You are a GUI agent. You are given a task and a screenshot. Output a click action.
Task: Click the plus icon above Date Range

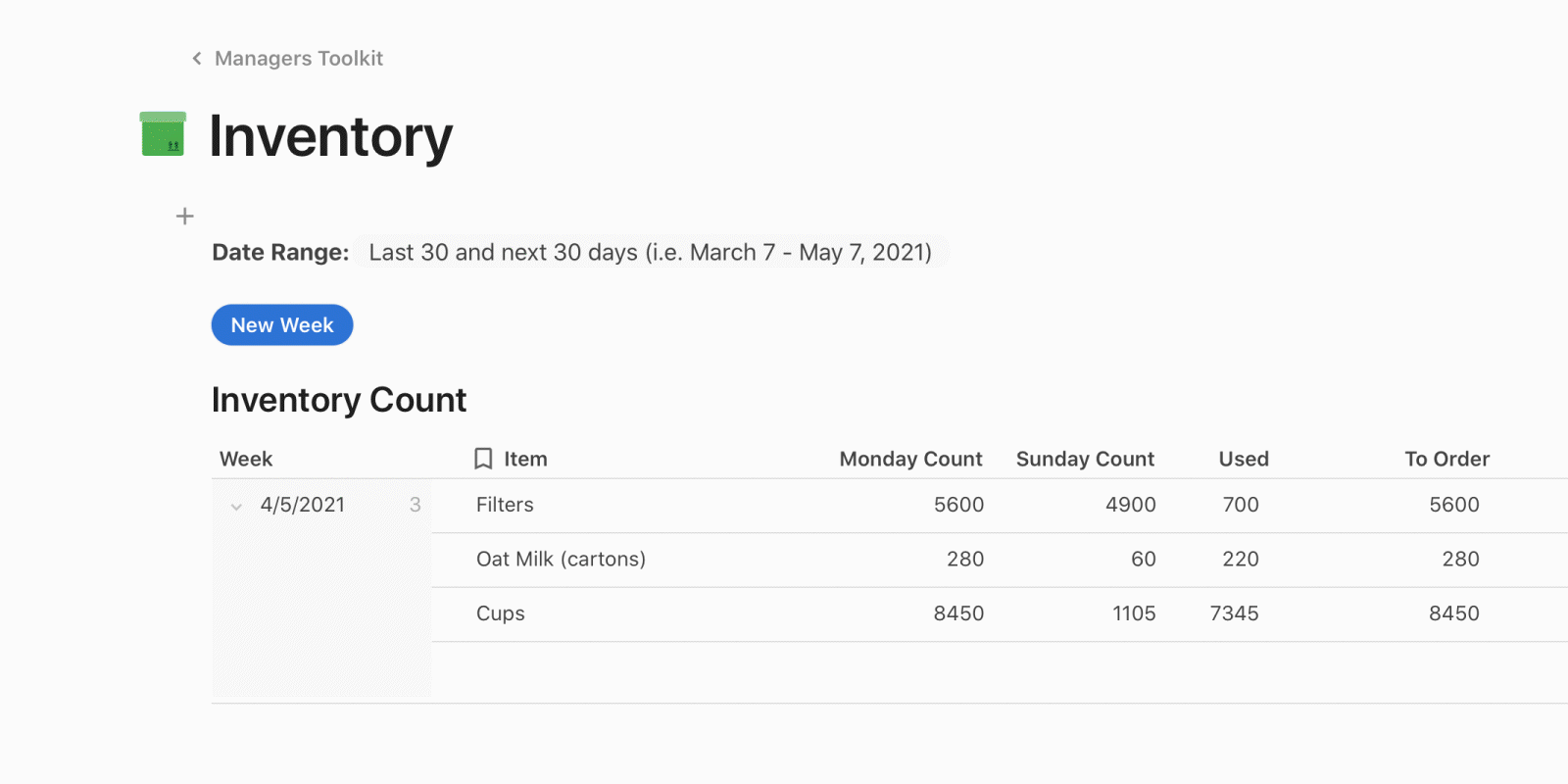[x=184, y=216]
